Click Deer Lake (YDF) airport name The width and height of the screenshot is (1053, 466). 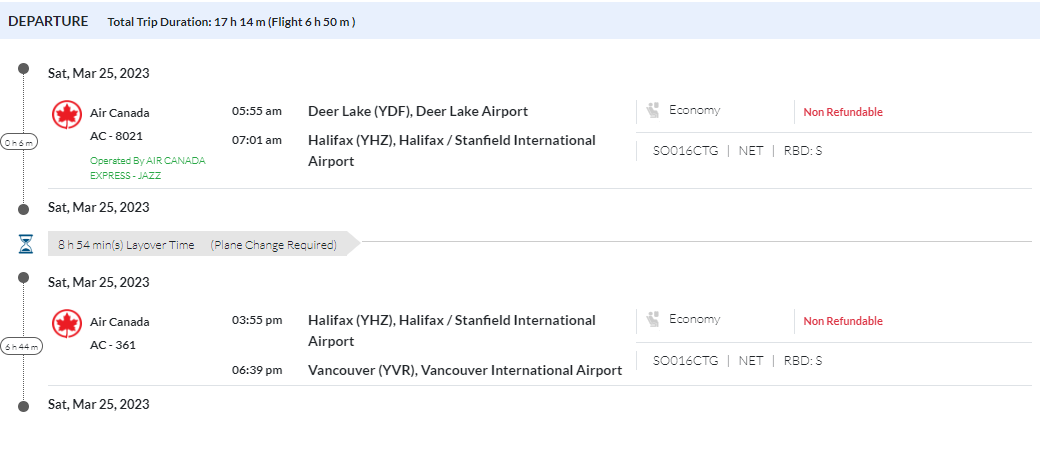(417, 111)
